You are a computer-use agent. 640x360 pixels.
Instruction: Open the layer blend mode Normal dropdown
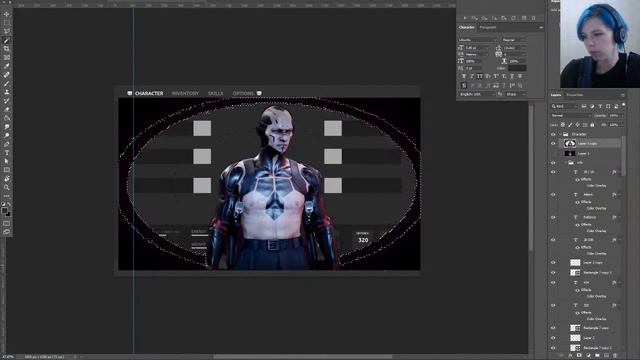click(x=570, y=116)
